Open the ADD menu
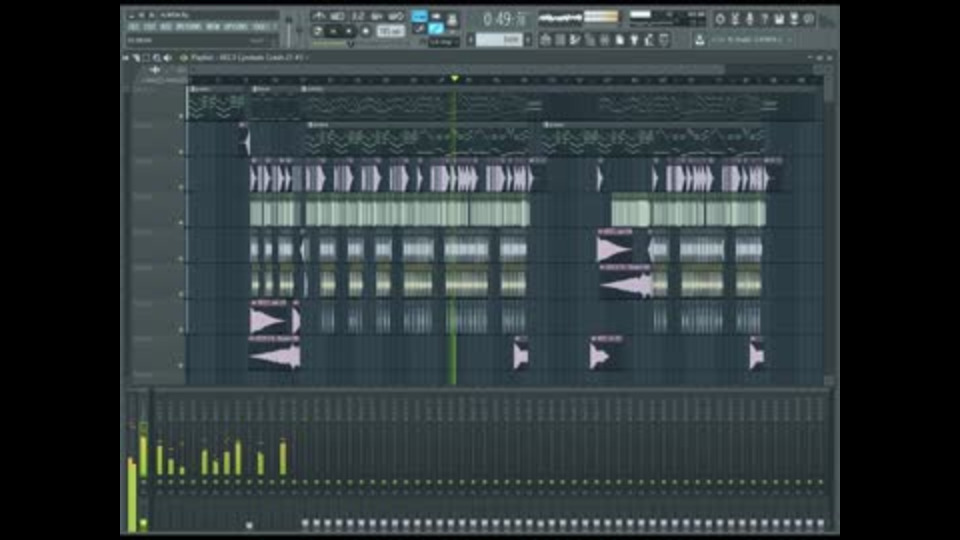Screen dimensions: 960x540 click(165, 28)
